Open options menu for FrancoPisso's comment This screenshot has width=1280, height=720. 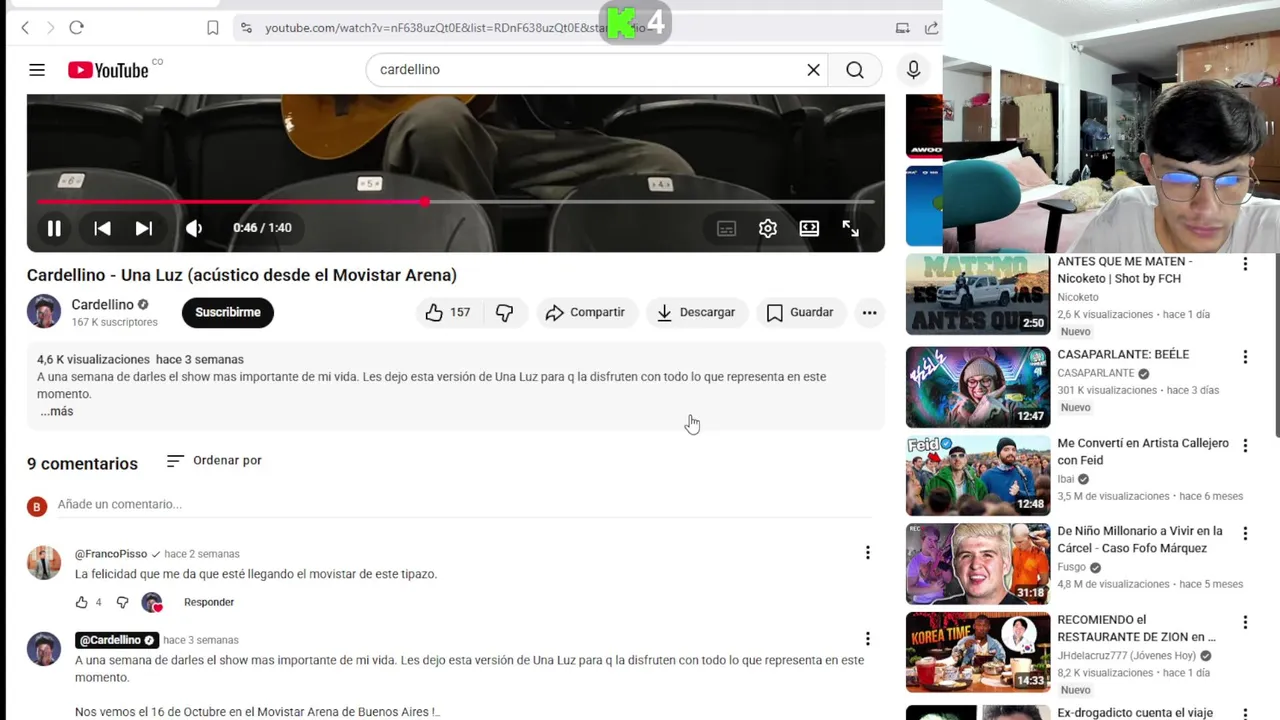[x=868, y=552]
